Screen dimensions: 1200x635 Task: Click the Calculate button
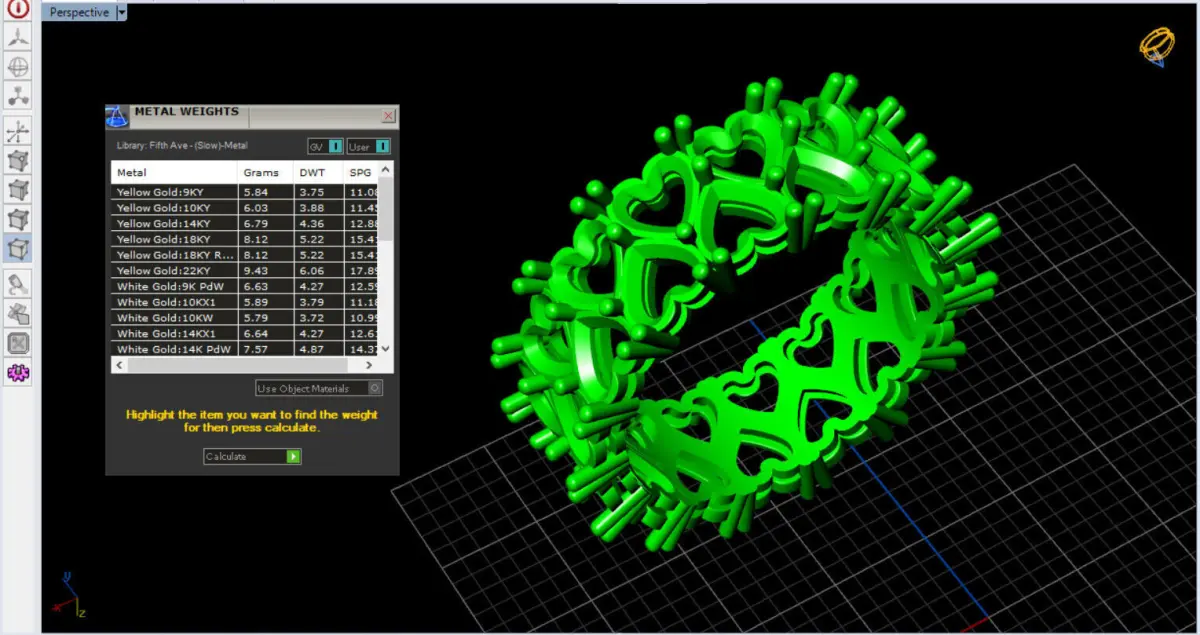(252, 456)
